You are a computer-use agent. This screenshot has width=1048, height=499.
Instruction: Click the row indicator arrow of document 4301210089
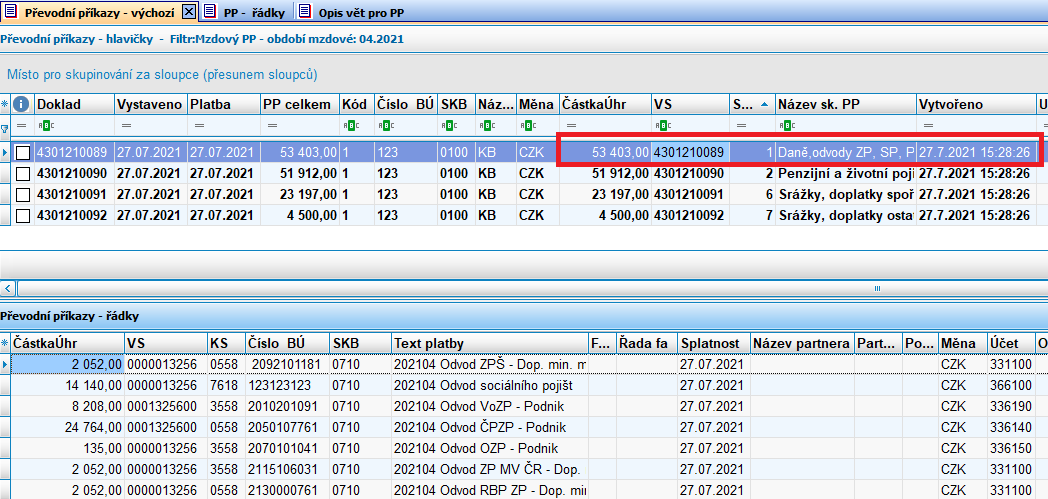[x=5, y=153]
